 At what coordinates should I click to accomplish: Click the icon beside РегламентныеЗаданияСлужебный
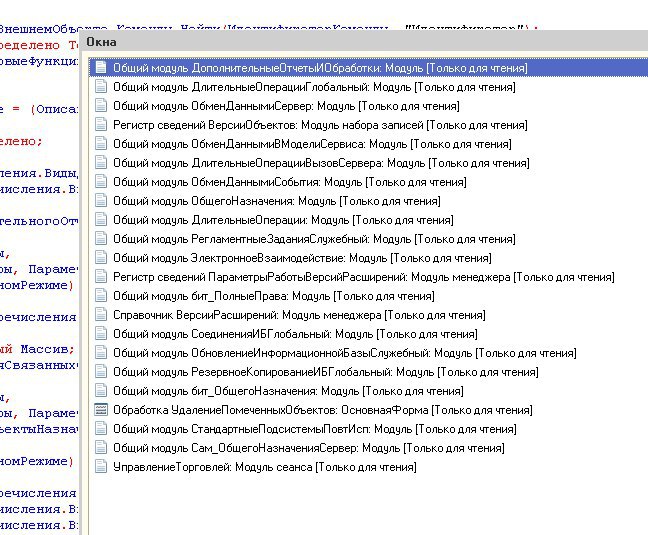[101, 239]
